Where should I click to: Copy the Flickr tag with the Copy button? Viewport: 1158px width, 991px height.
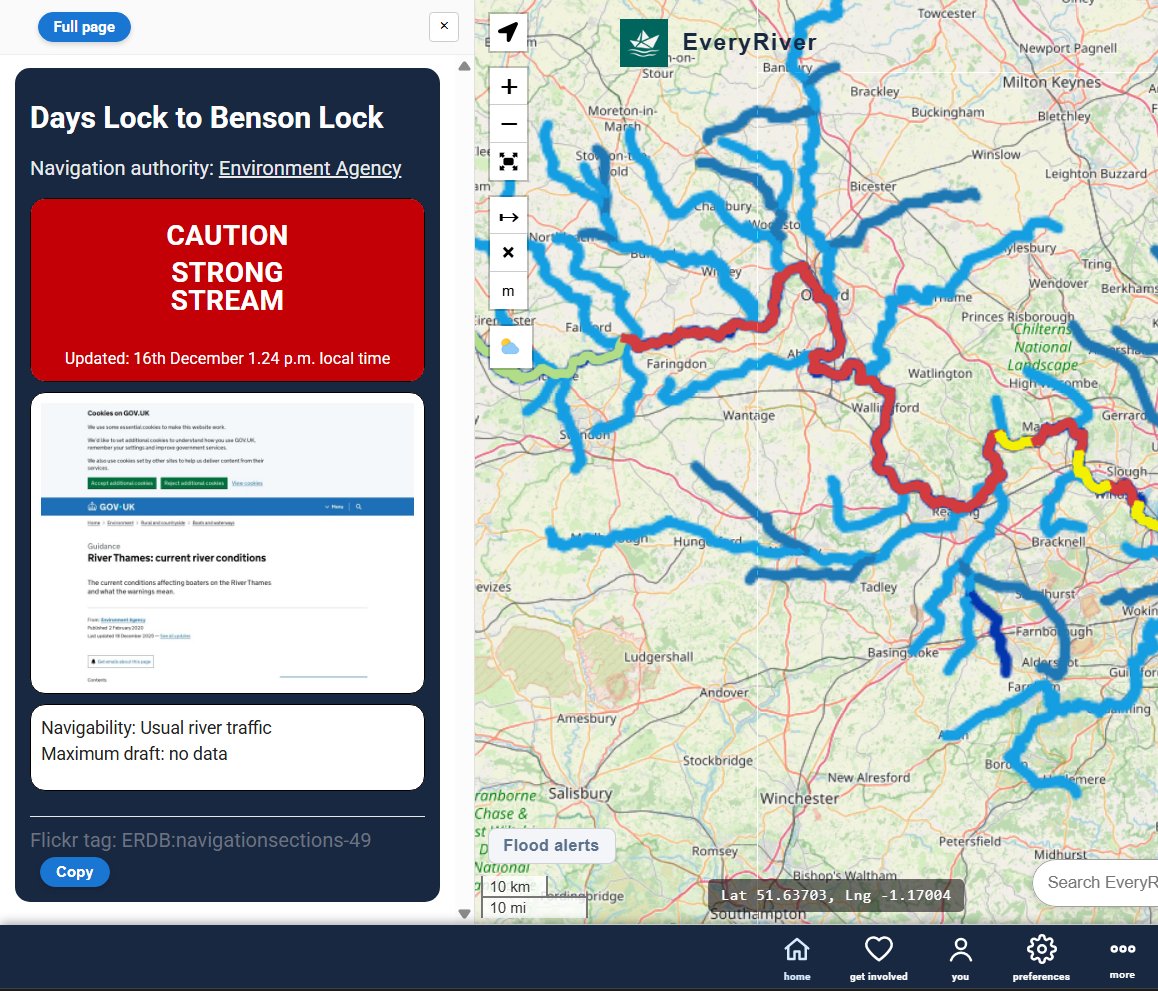[75, 872]
